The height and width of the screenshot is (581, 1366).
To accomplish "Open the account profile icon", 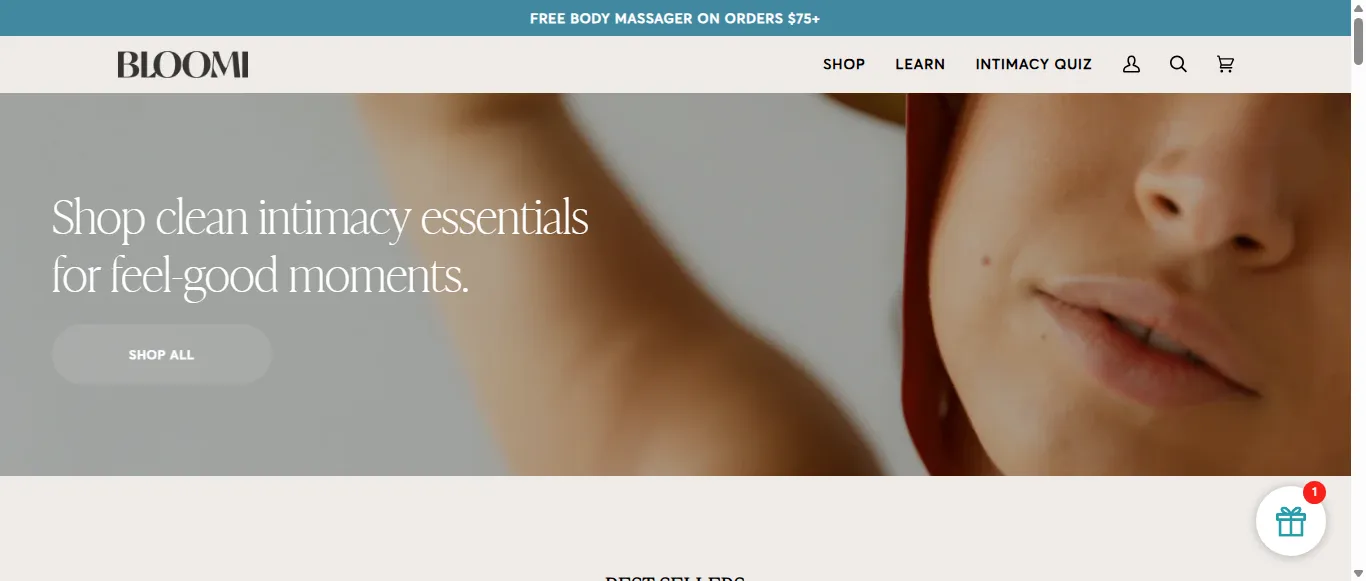I will (x=1131, y=64).
